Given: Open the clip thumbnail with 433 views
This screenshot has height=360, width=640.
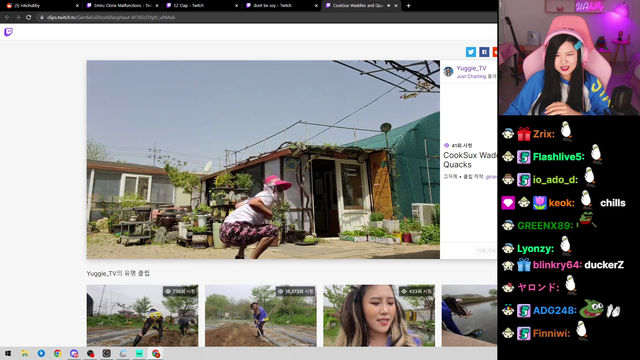Looking at the screenshot, I should [x=379, y=316].
